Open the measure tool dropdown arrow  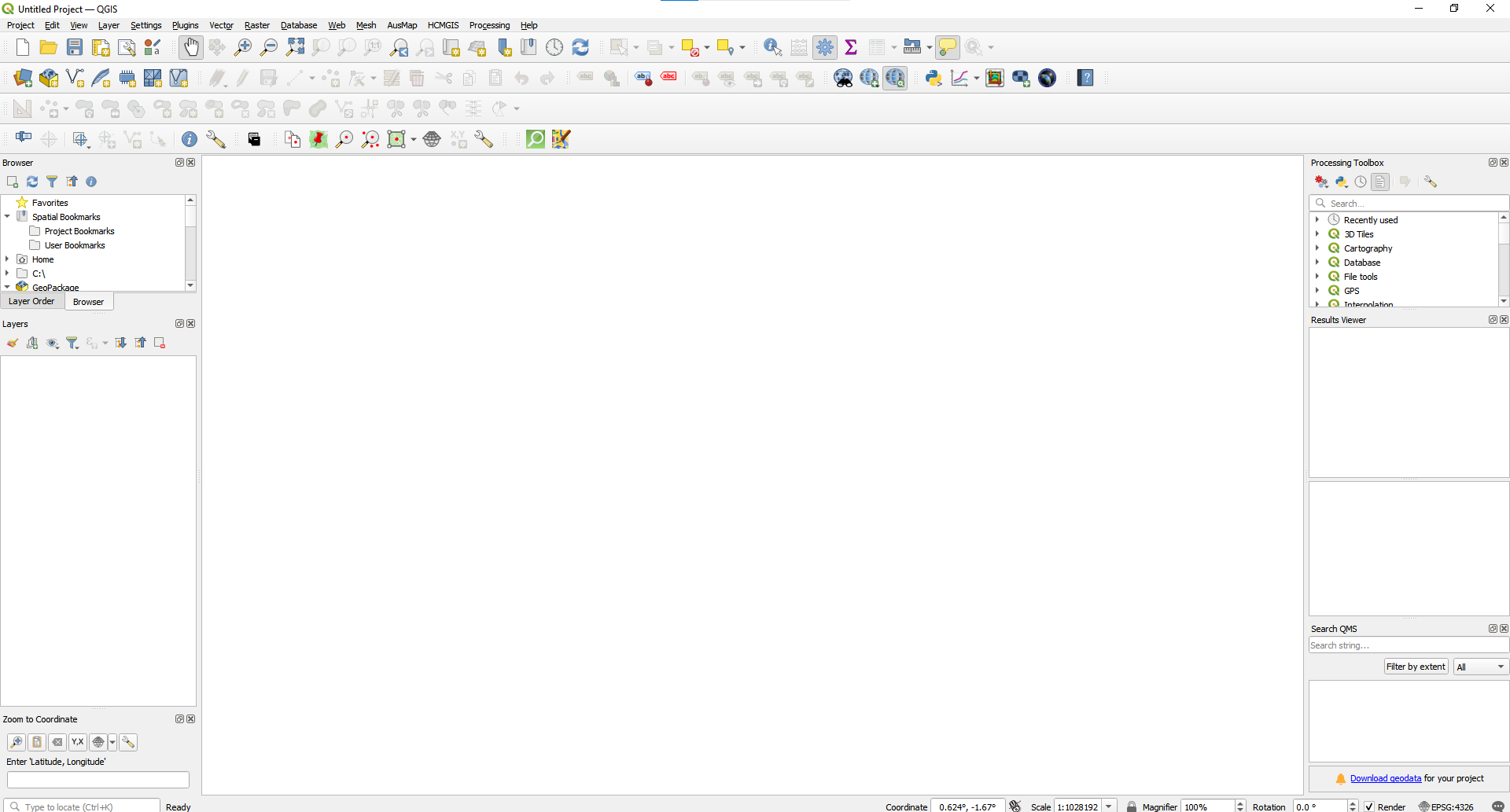click(929, 47)
